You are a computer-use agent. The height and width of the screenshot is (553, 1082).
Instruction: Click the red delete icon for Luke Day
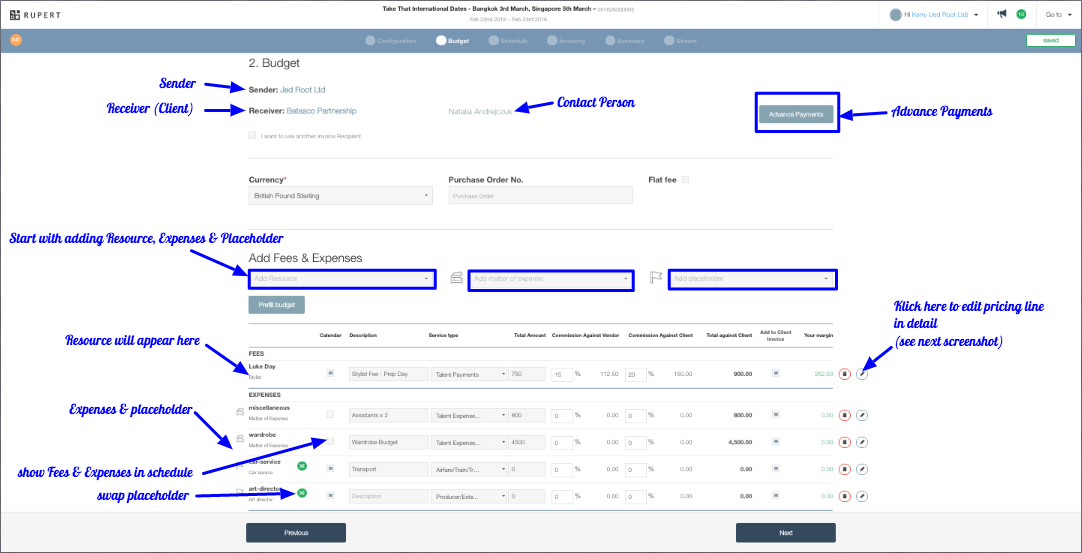(x=844, y=374)
